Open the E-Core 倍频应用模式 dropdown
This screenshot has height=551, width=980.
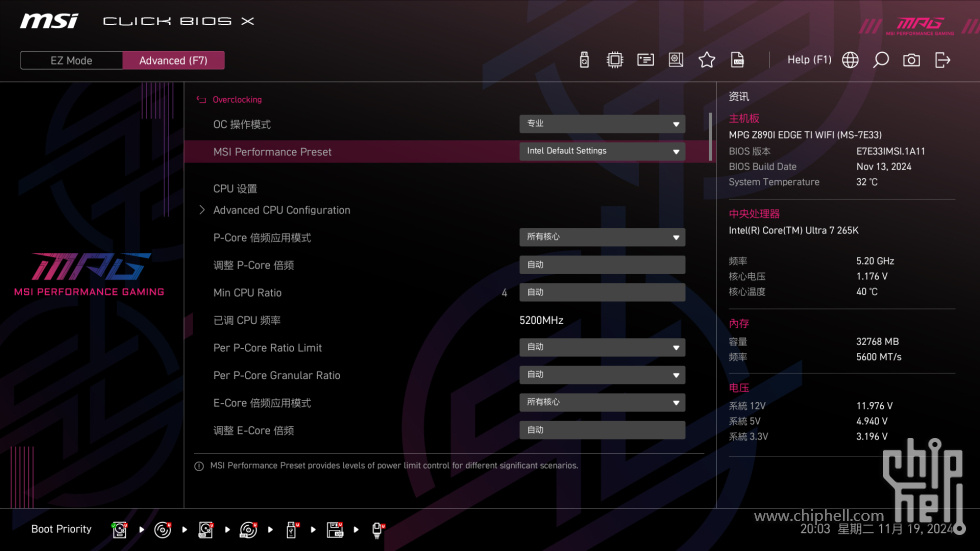tap(602, 402)
